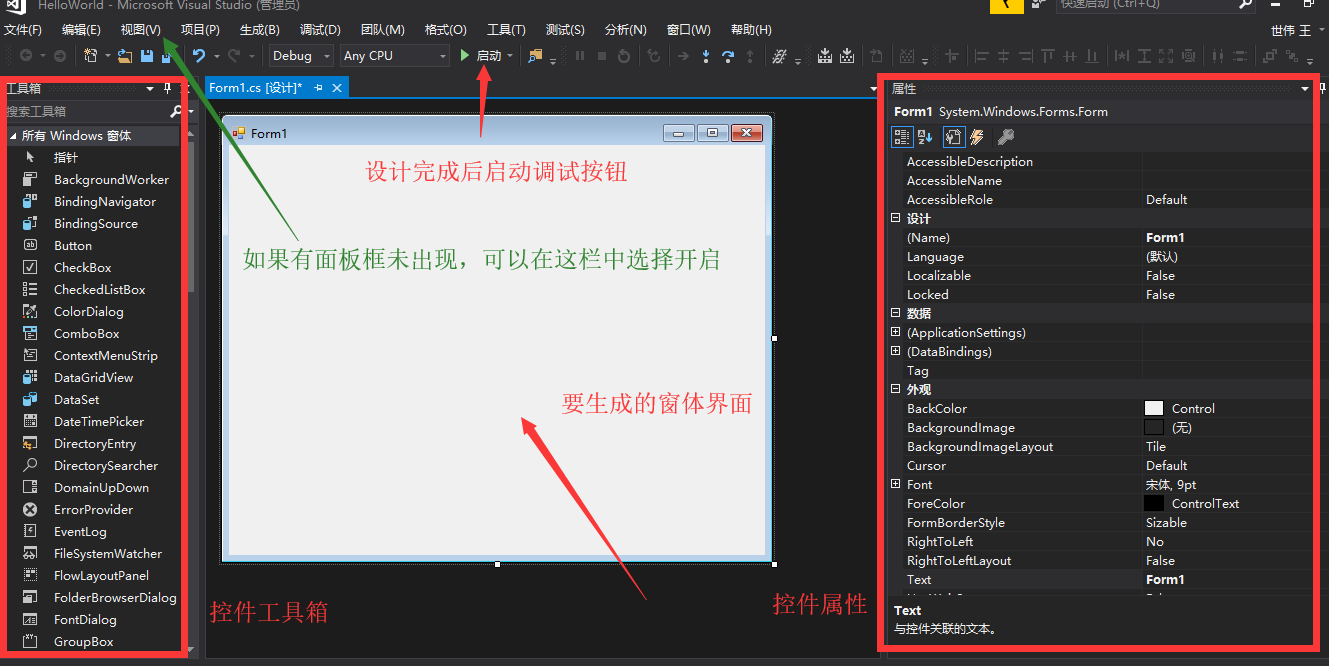Select the FlowLayoutPanel control in toolbox
Viewport: 1329px width, 666px height.
100,575
